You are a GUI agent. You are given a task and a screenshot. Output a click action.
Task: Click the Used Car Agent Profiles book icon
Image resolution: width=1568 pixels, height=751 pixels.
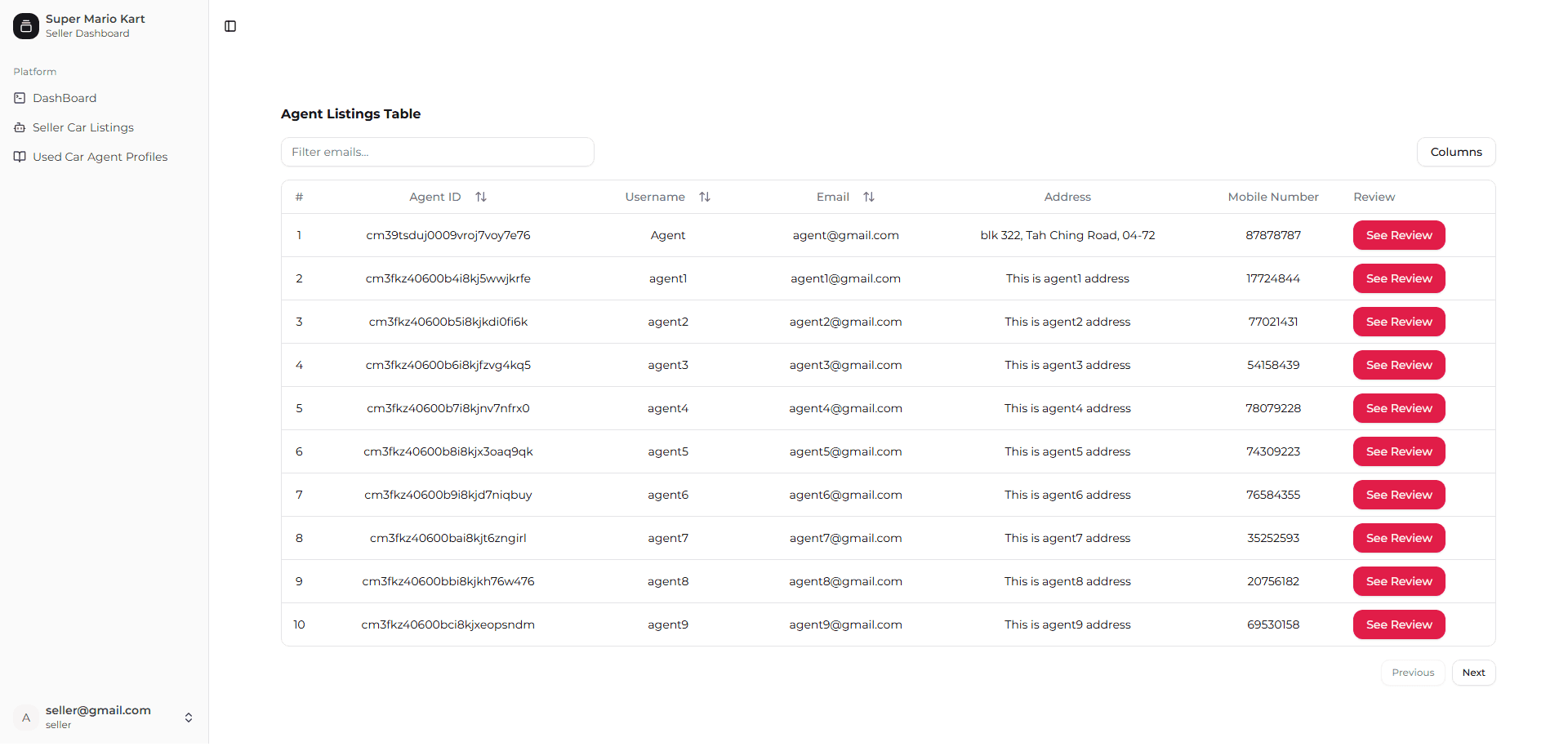20,157
